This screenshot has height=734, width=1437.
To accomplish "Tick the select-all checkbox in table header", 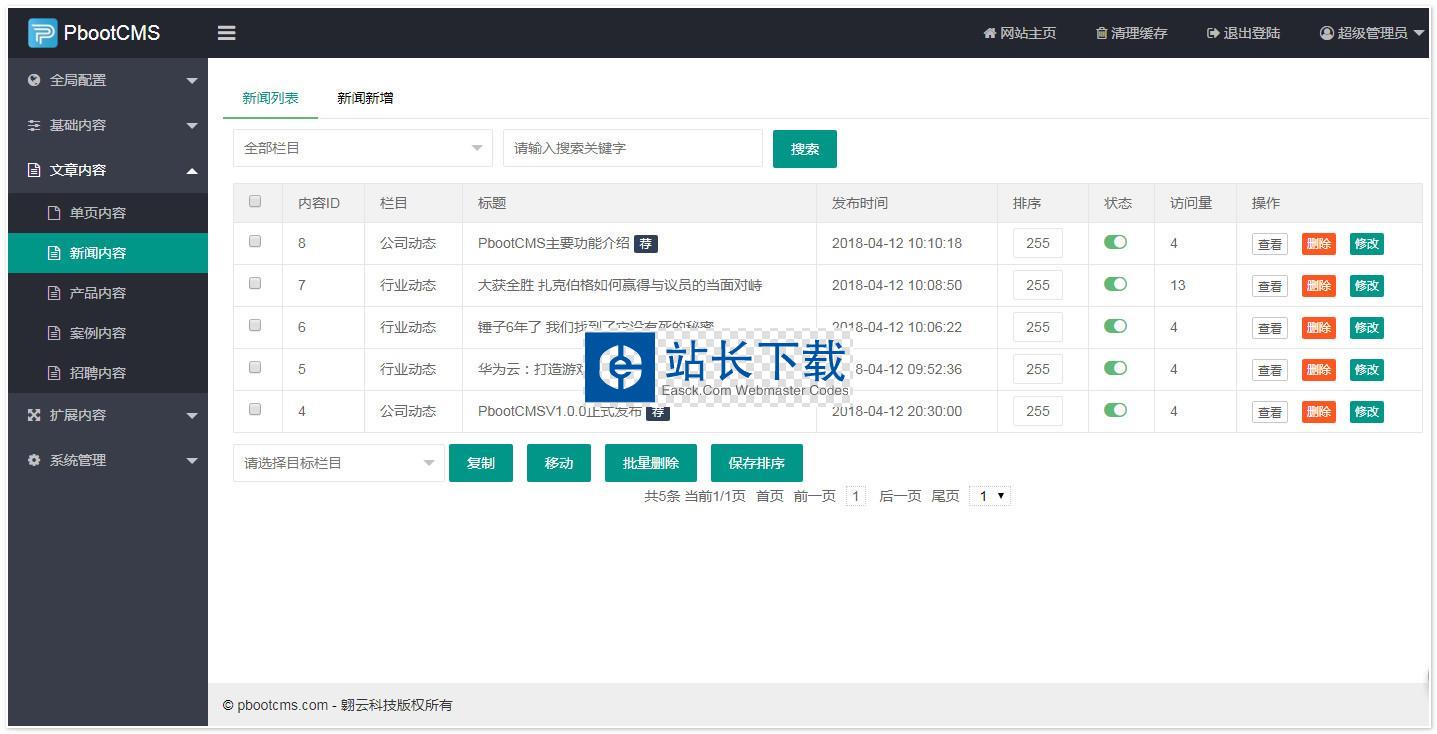I will pyautogui.click(x=255, y=201).
